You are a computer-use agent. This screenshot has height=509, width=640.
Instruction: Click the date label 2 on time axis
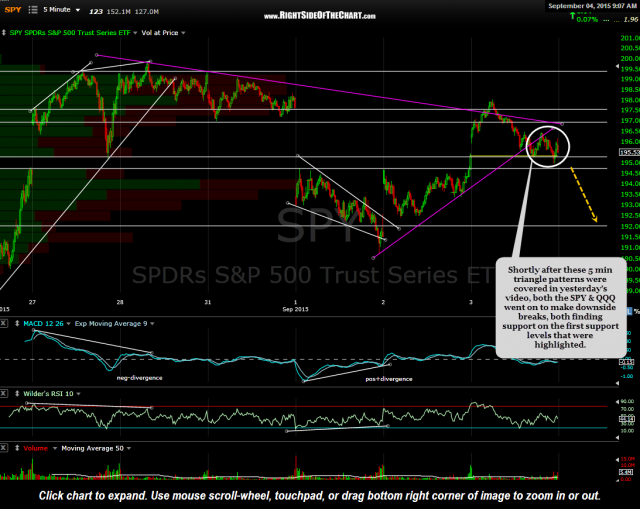(383, 302)
